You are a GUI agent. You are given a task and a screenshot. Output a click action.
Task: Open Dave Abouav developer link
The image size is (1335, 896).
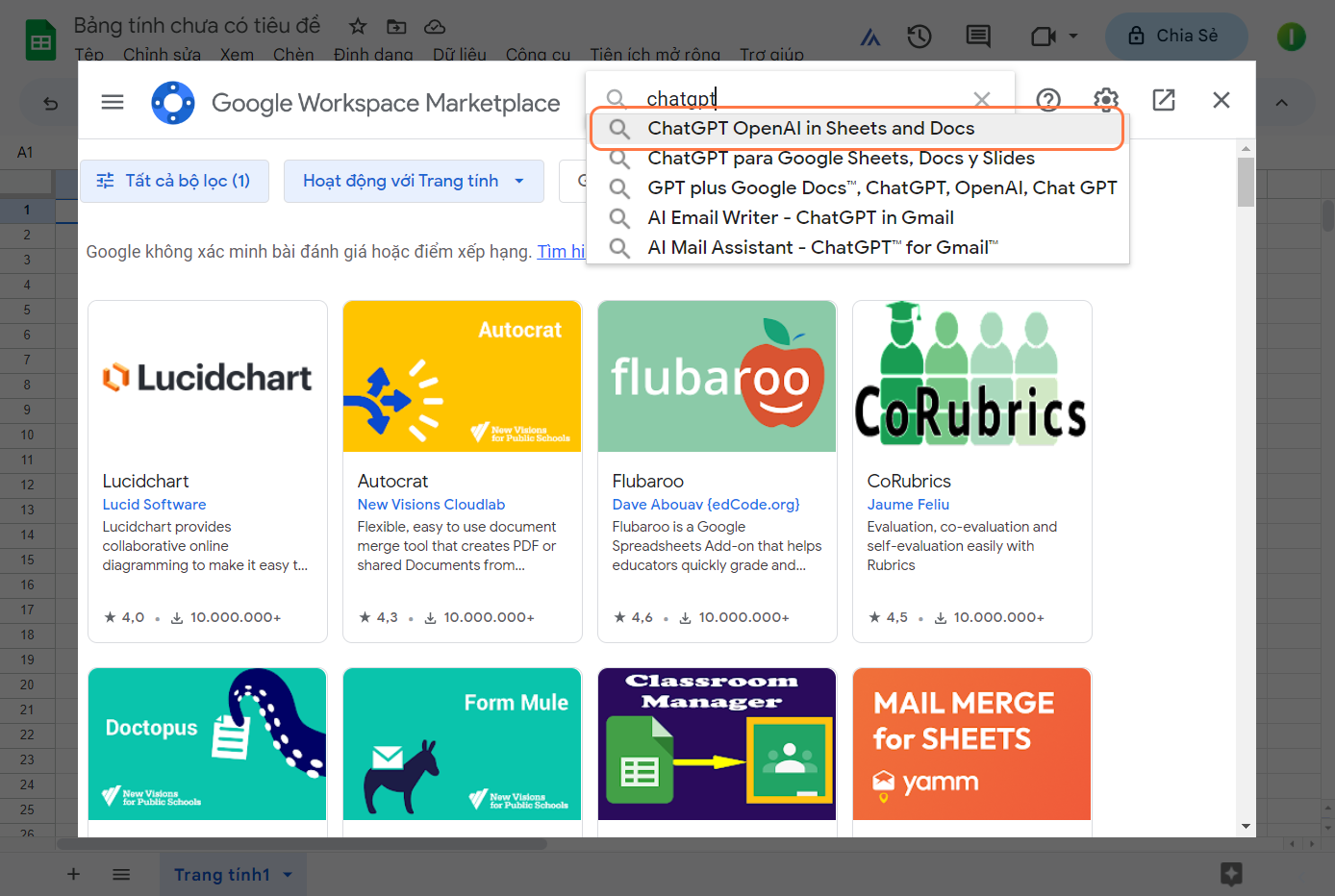[706, 505]
